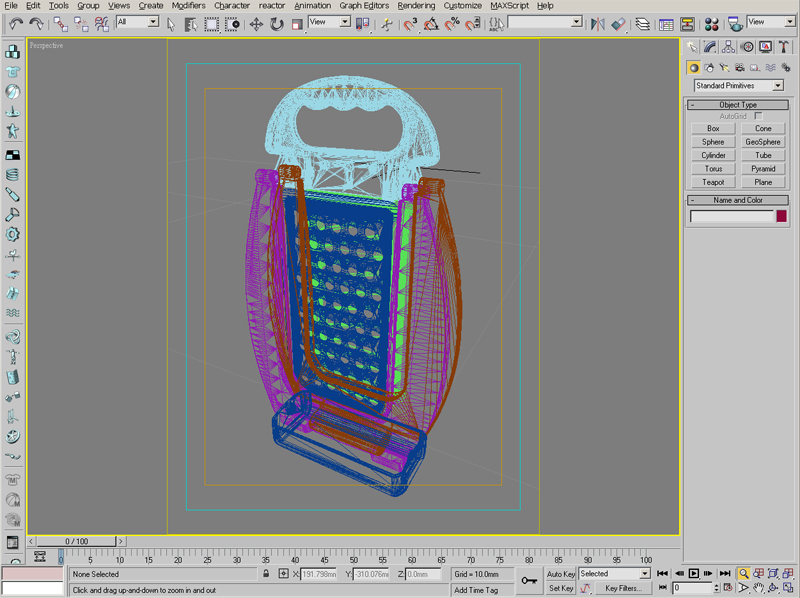
Task: Click the Pyramid primitive button
Action: (x=763, y=168)
